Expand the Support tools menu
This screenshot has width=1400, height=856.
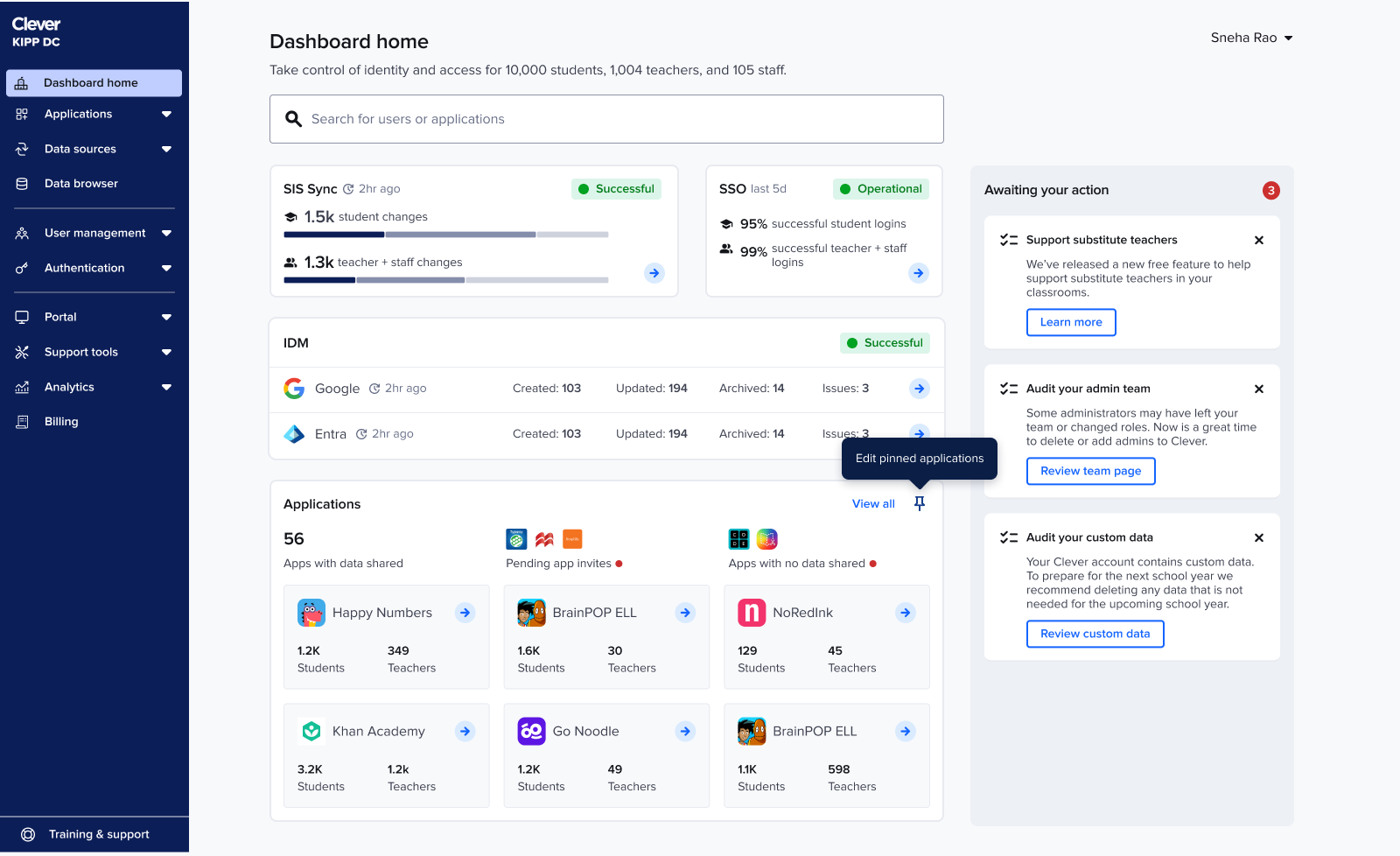[x=166, y=352]
